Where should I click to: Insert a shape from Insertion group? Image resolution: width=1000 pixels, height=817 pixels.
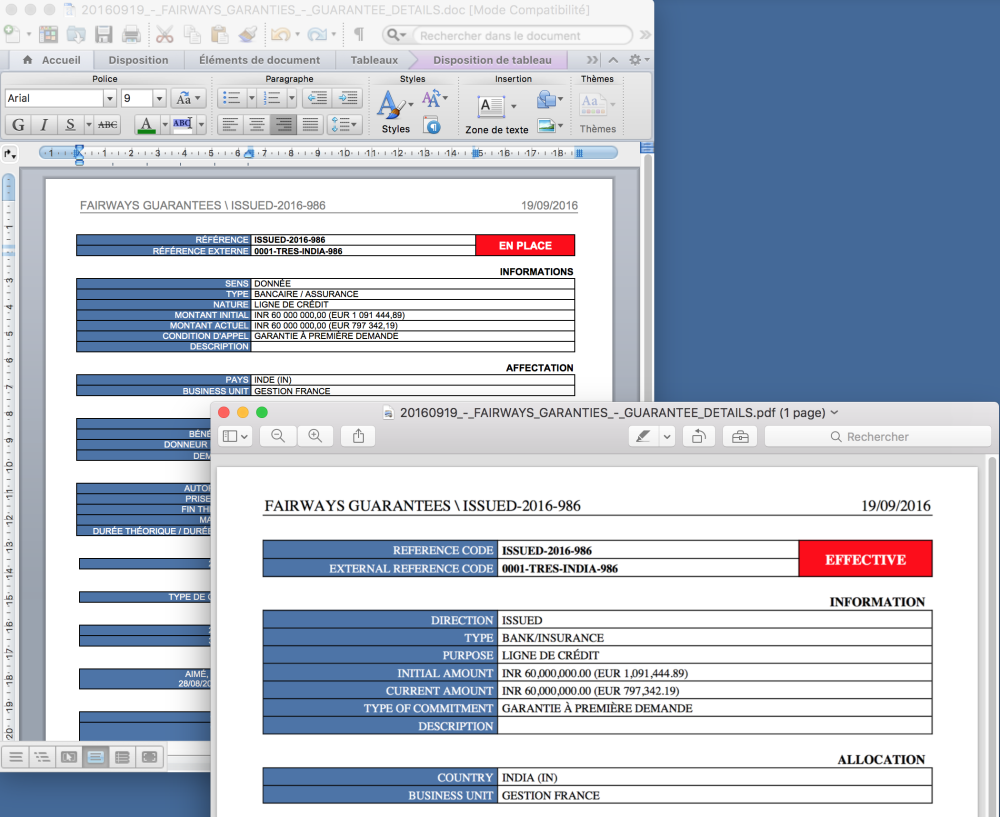[547, 99]
